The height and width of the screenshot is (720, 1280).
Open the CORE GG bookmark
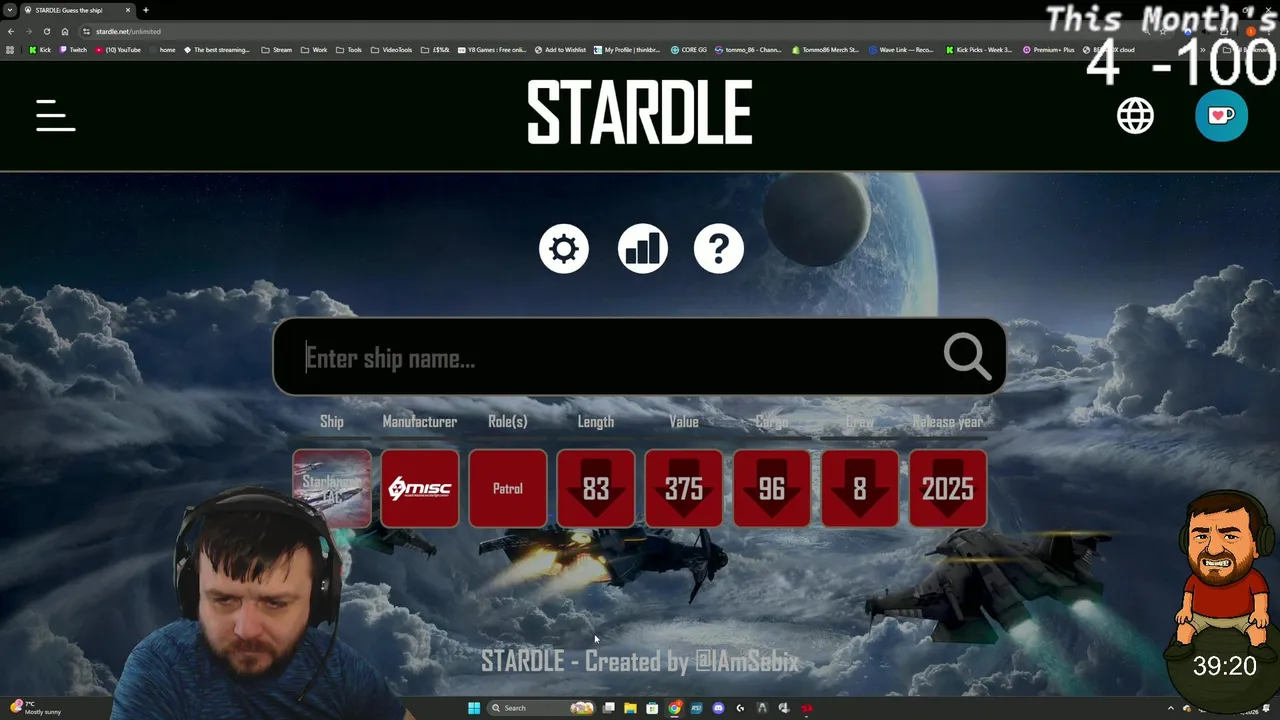689,50
